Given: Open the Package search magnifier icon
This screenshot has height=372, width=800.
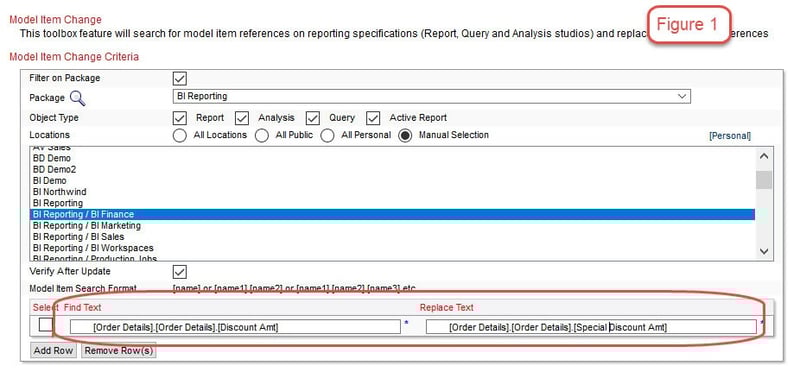Looking at the screenshot, I should point(78,97).
